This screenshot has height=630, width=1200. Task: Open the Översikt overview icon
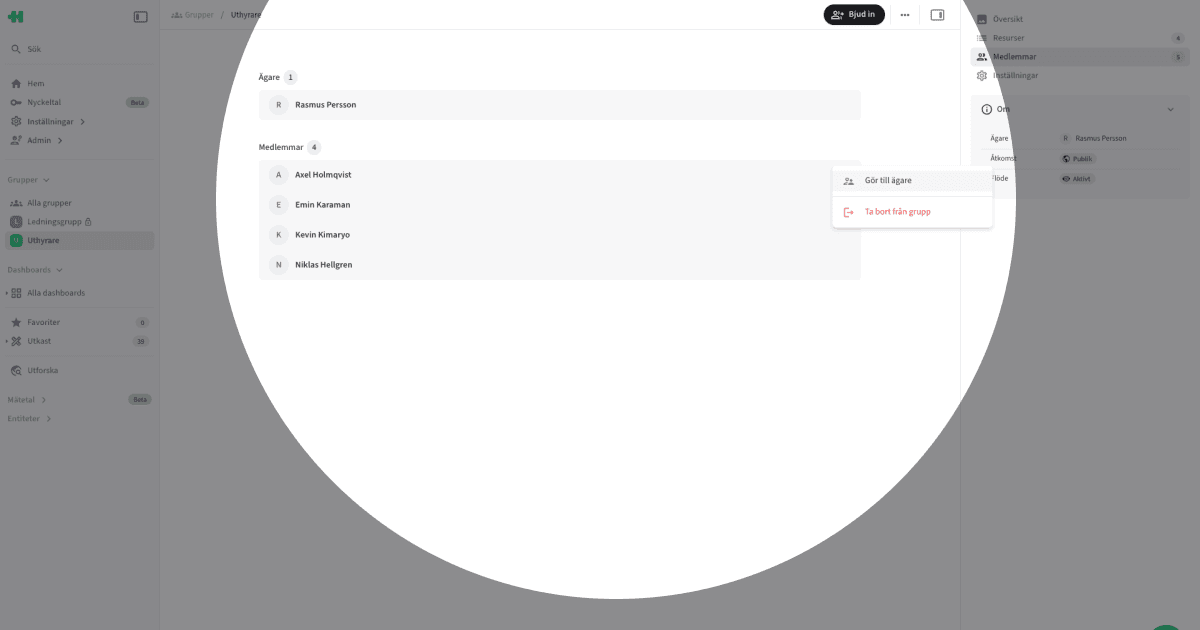point(981,18)
